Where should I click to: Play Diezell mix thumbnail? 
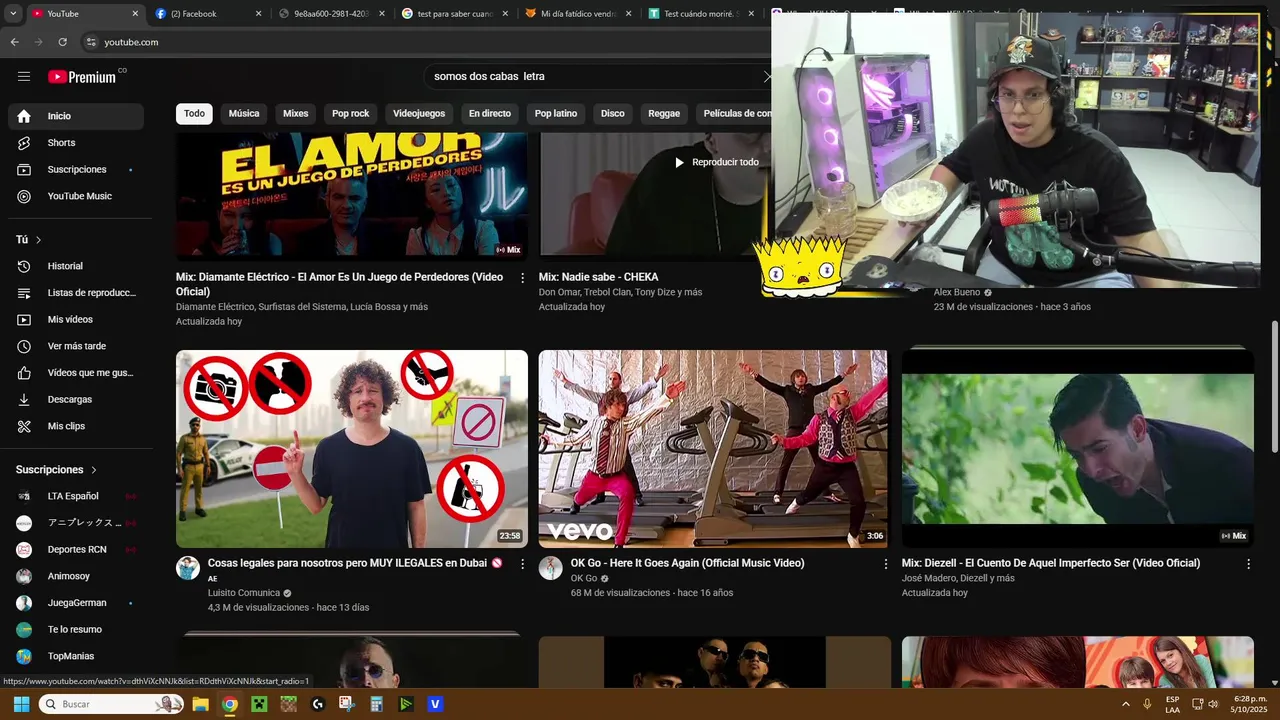(x=1078, y=449)
